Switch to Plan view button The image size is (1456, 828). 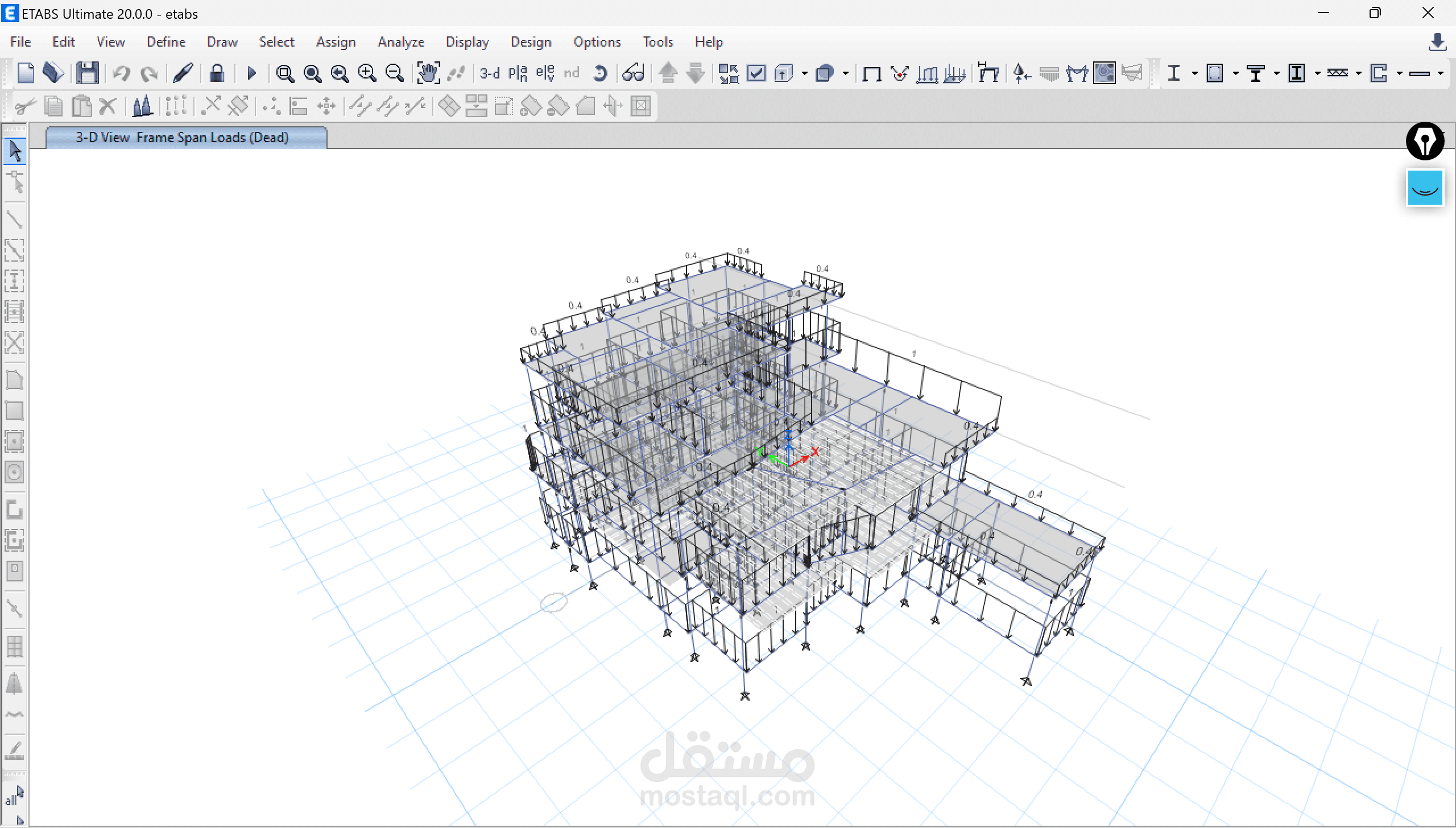518,73
